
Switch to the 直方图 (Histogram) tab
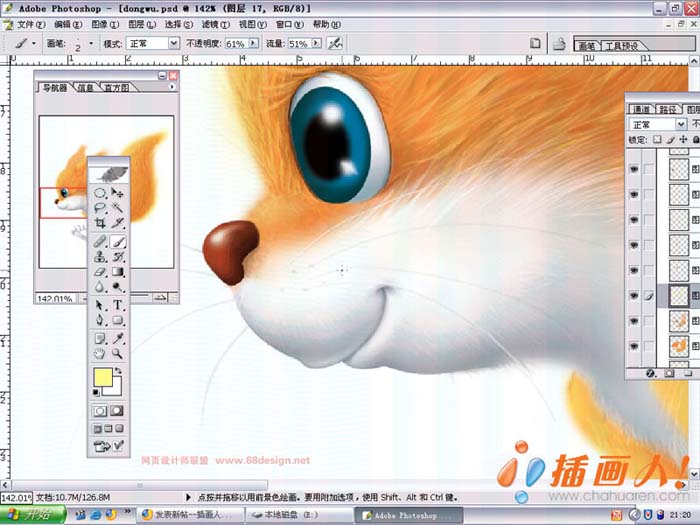coord(116,88)
